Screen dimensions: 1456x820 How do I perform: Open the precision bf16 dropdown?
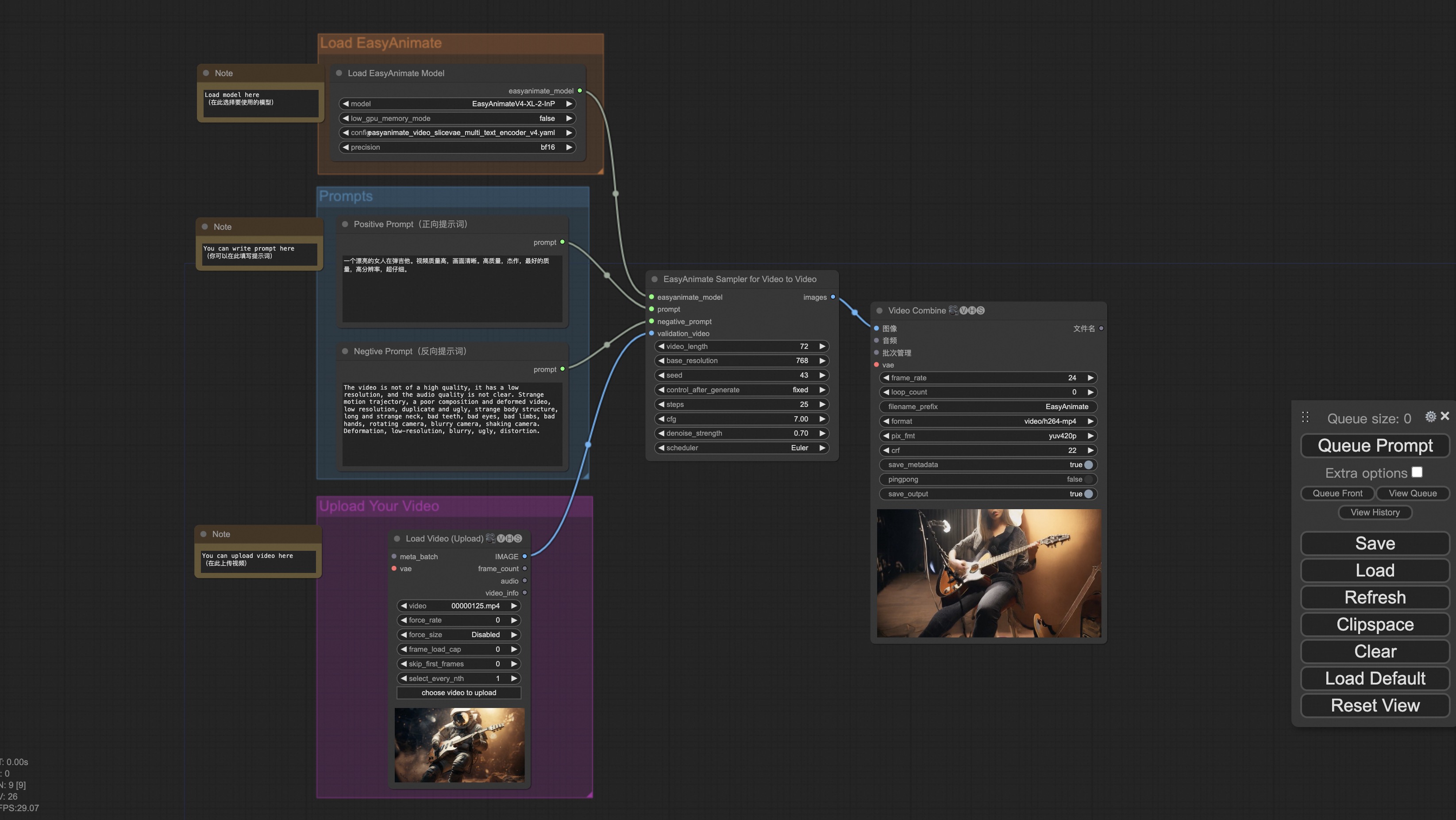tap(457, 147)
